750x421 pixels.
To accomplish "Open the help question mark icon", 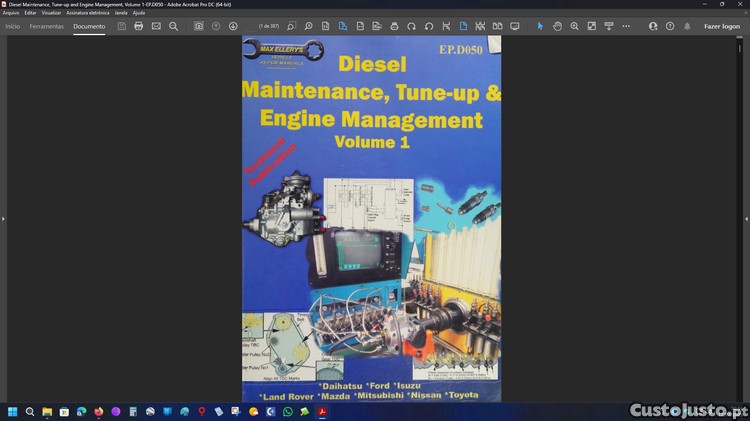I will (x=670, y=26).
